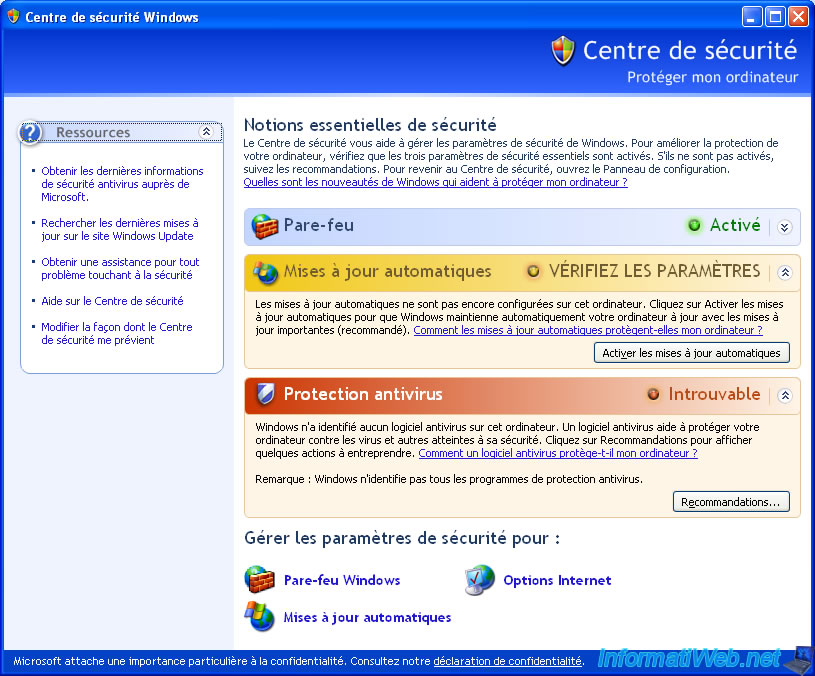The height and width of the screenshot is (676, 815).
Task: Click the Ressources panel title text
Action: coord(93,132)
